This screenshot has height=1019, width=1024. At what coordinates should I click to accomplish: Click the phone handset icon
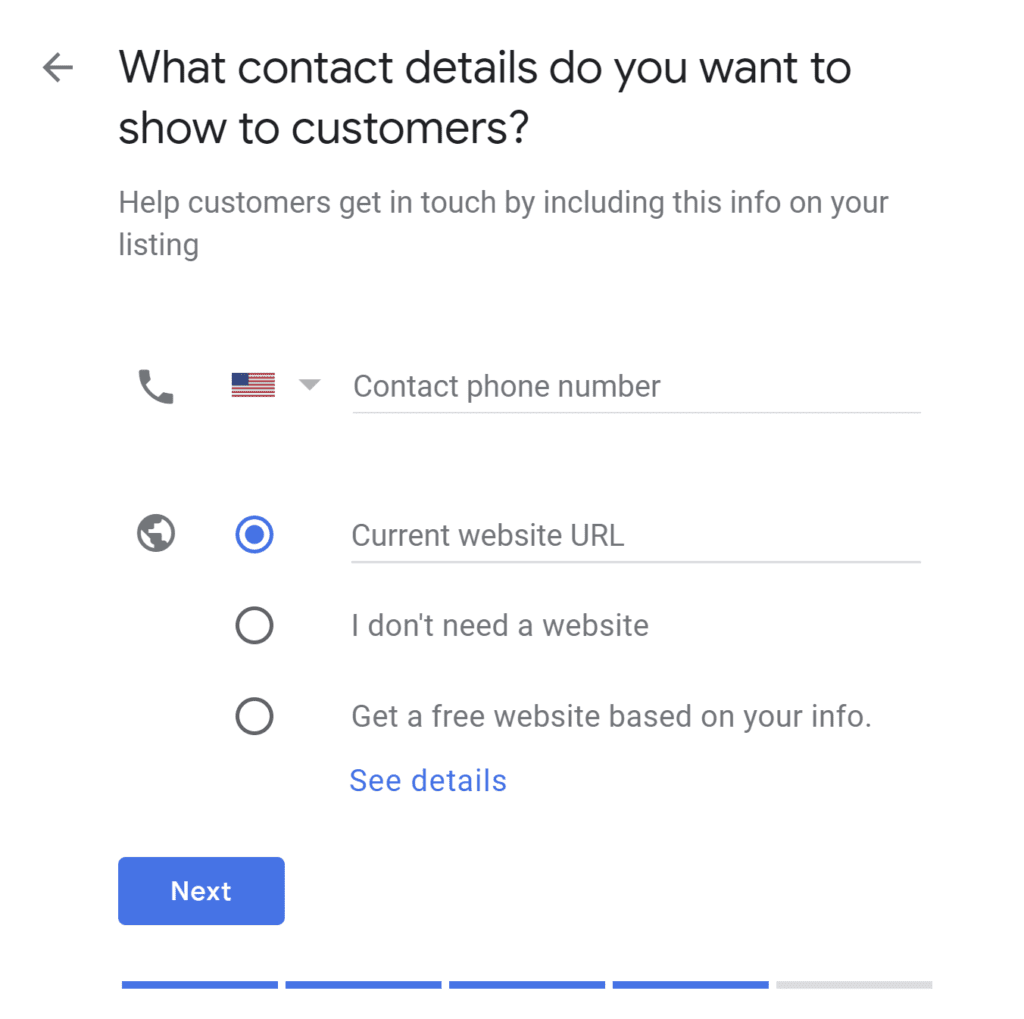pos(156,387)
